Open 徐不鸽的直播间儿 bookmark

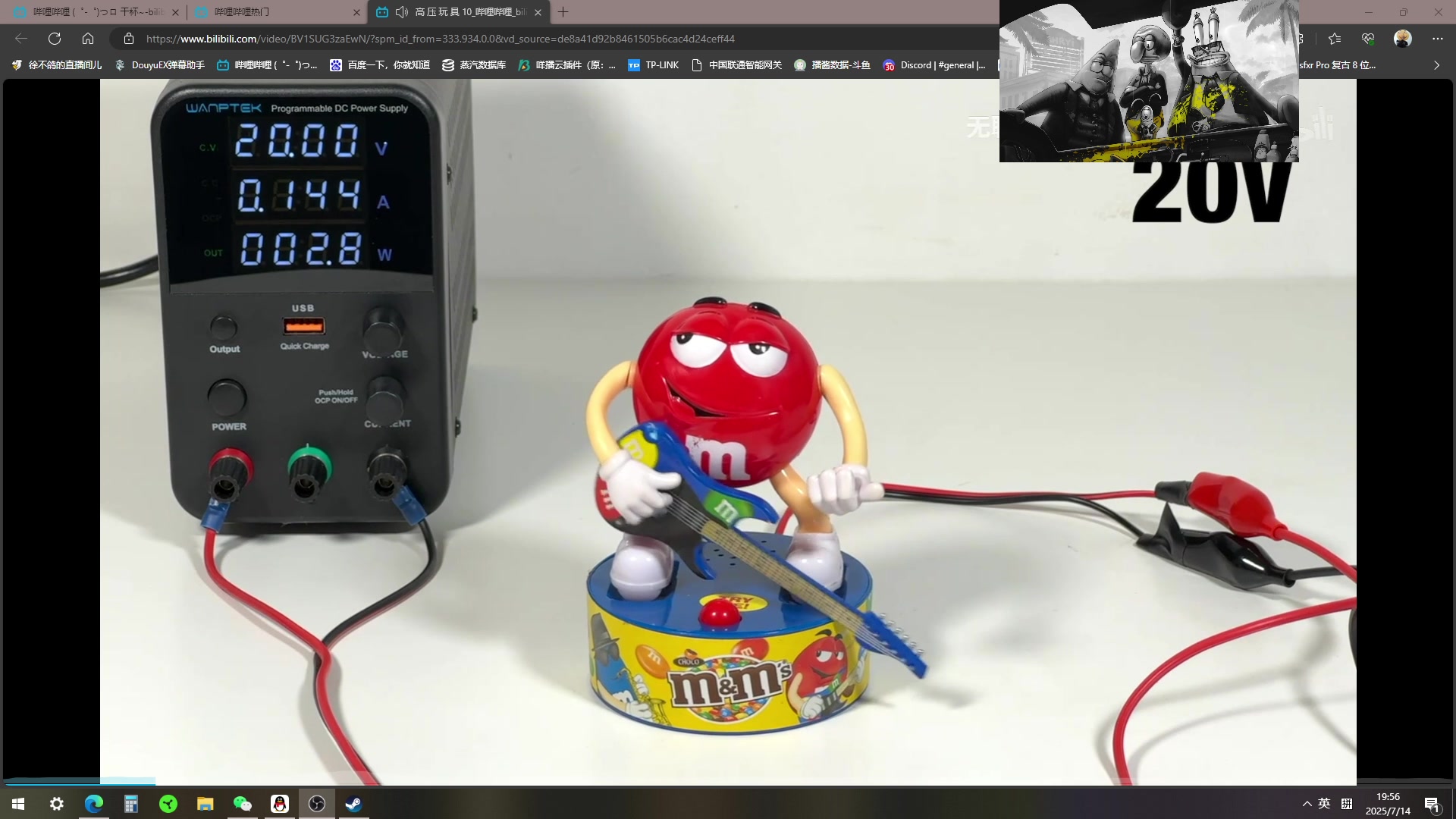57,65
